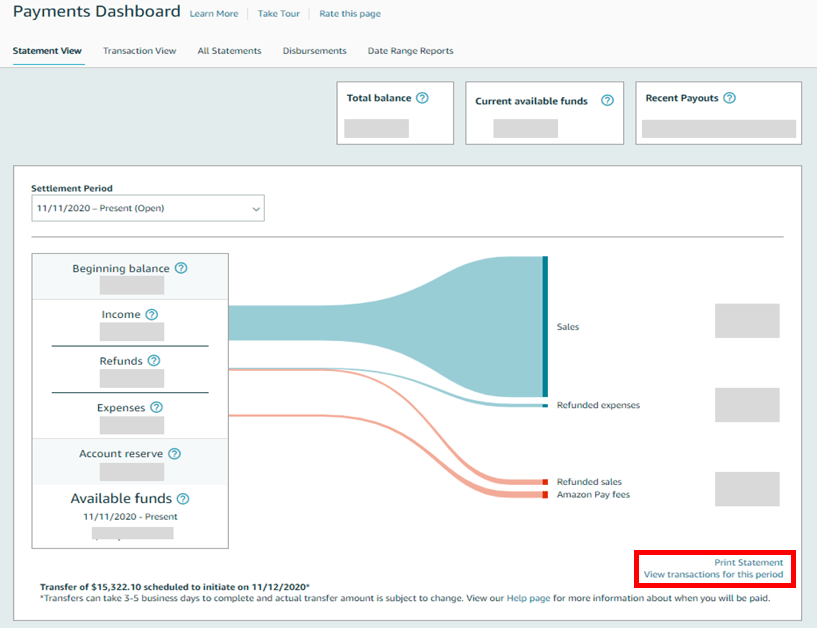Start the Take Tour link

pos(278,14)
